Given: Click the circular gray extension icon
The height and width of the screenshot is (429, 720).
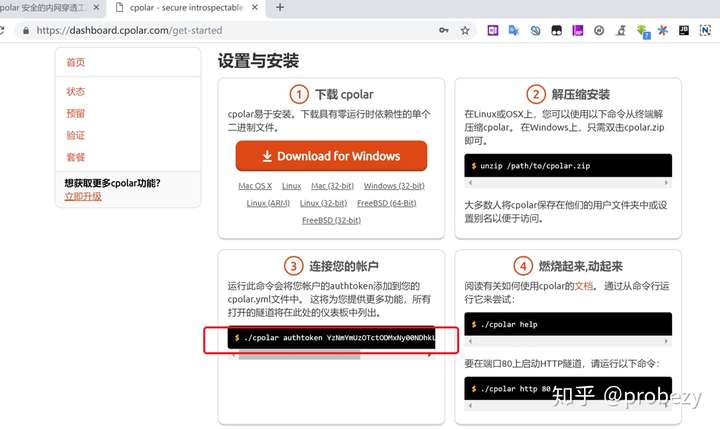Looking at the screenshot, I should coord(599,30).
